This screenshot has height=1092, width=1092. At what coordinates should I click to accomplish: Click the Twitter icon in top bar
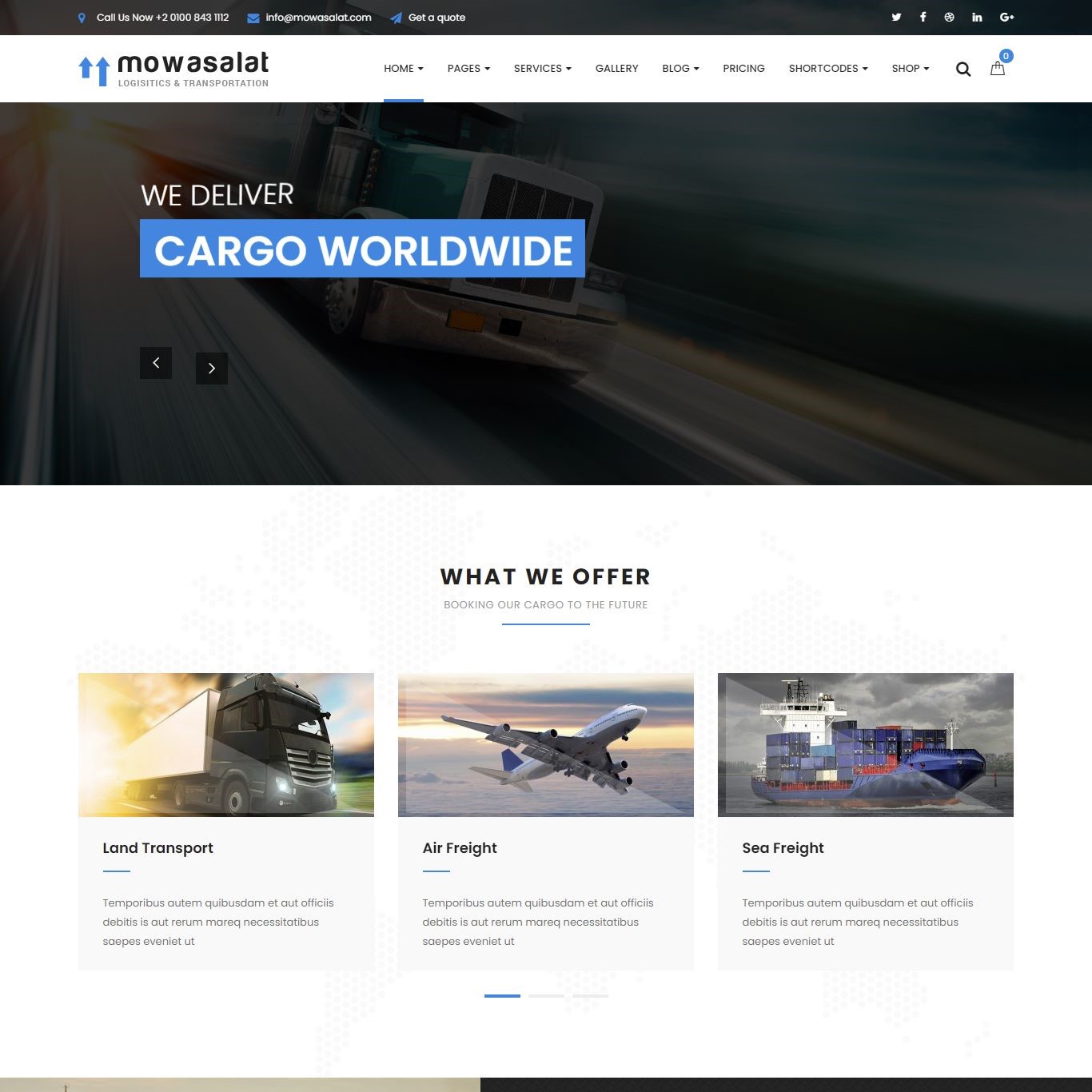point(896,17)
